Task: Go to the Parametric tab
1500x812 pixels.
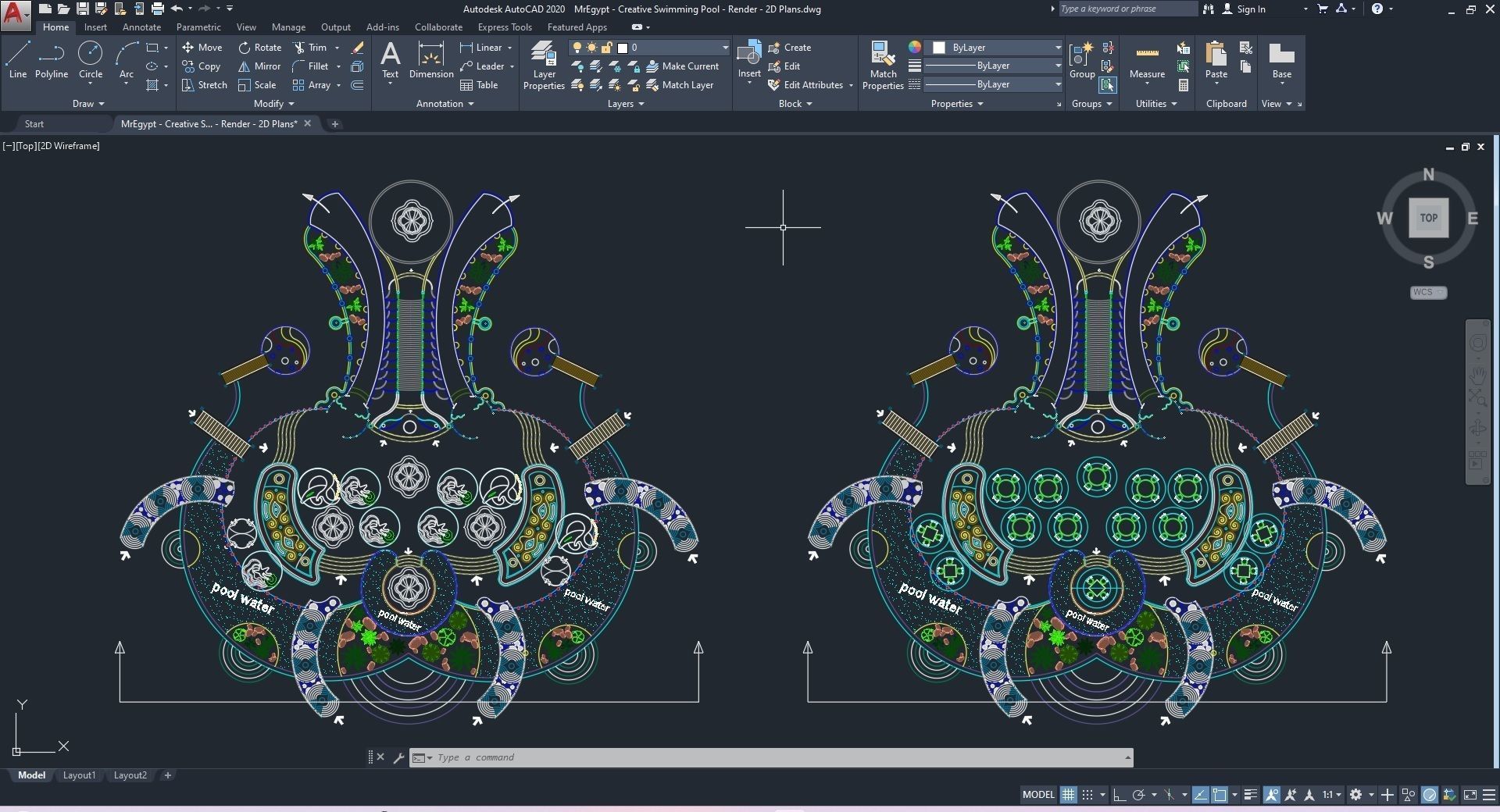Action: [198, 27]
